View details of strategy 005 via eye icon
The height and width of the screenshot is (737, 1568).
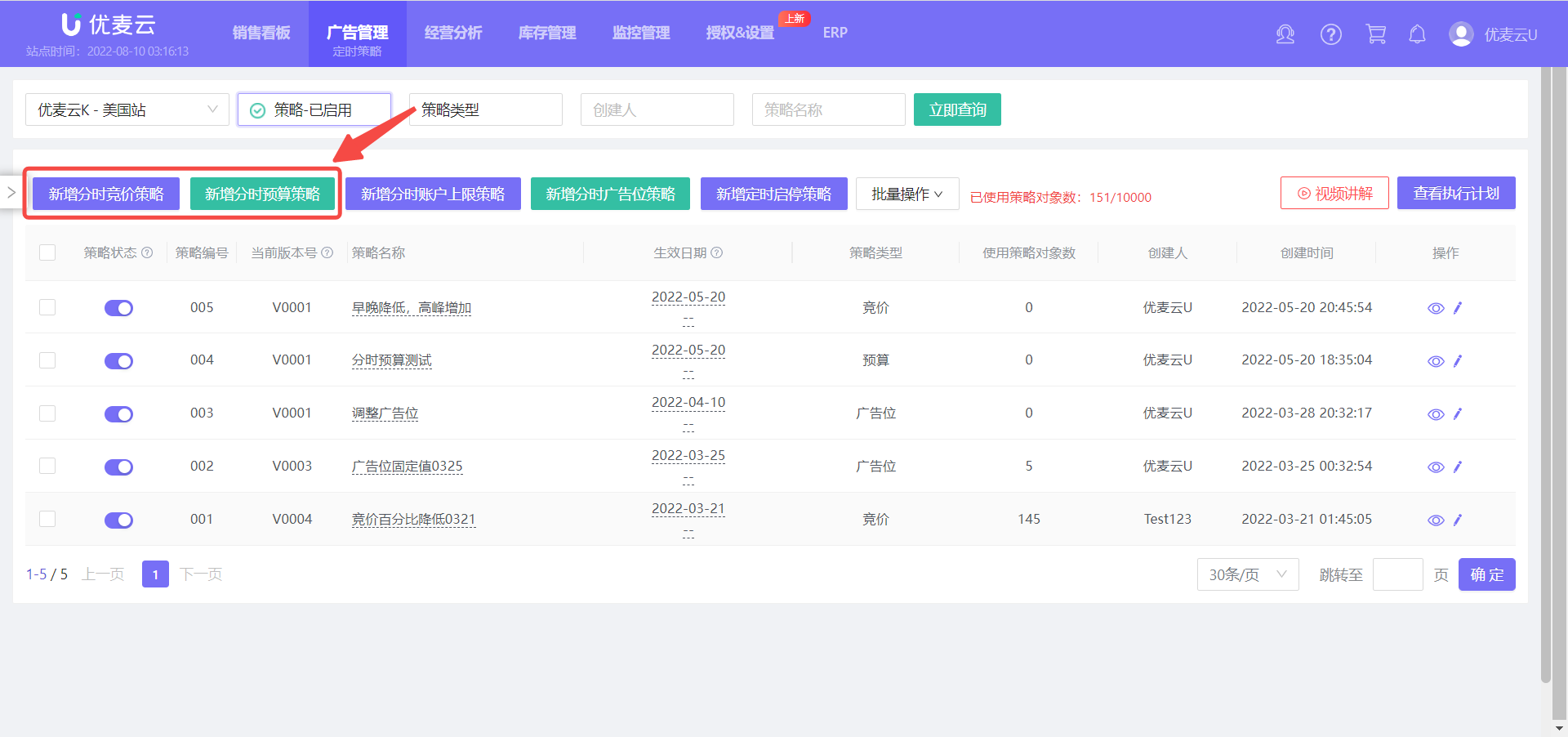coord(1436,308)
